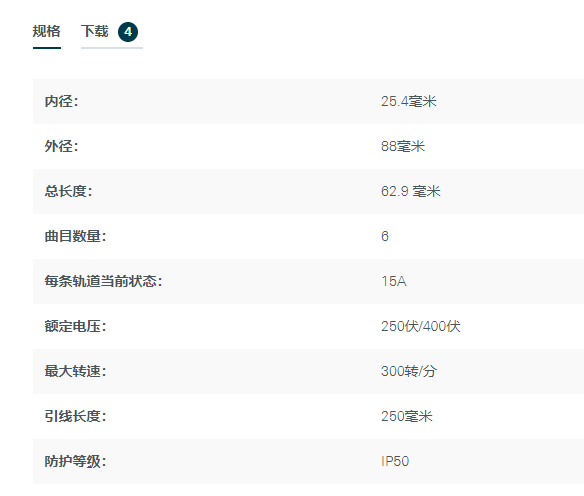Select the 内径 label
The width and height of the screenshot is (584, 496).
click(61, 101)
